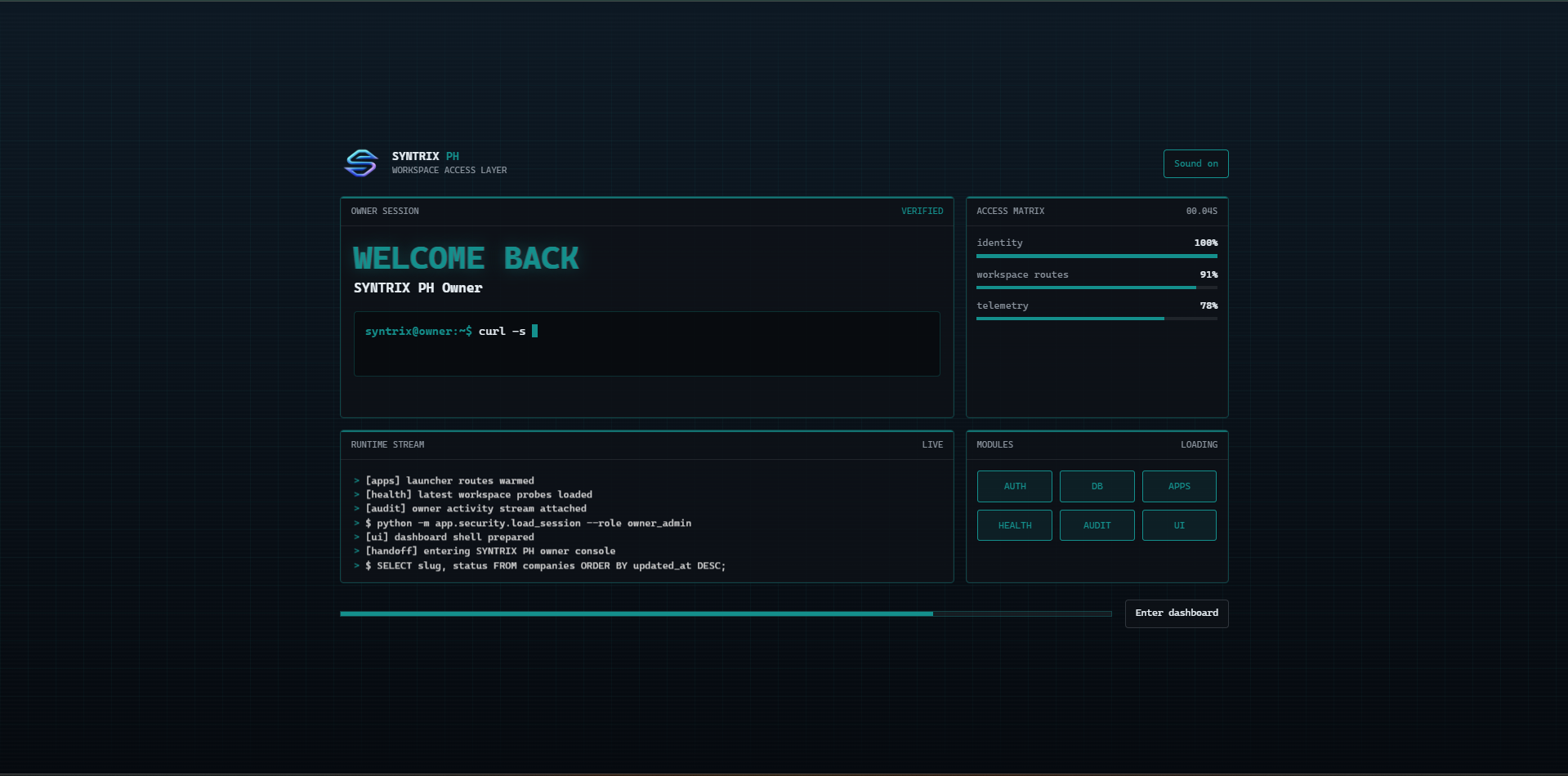Click the RUNTIME STREAM panel title
The image size is (1568, 776).
point(387,444)
